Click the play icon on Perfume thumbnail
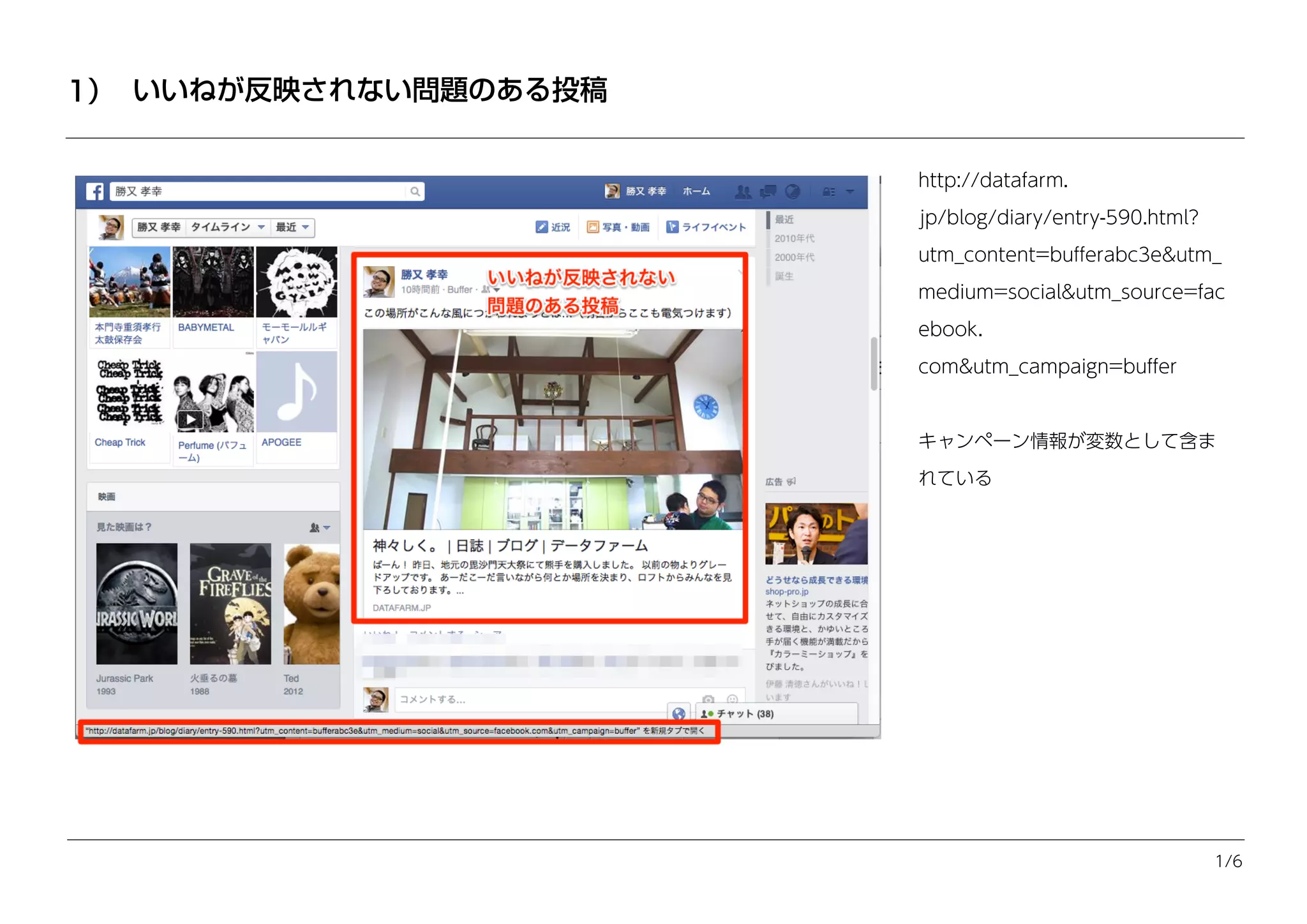This screenshot has height=924, width=1307. pos(190,419)
